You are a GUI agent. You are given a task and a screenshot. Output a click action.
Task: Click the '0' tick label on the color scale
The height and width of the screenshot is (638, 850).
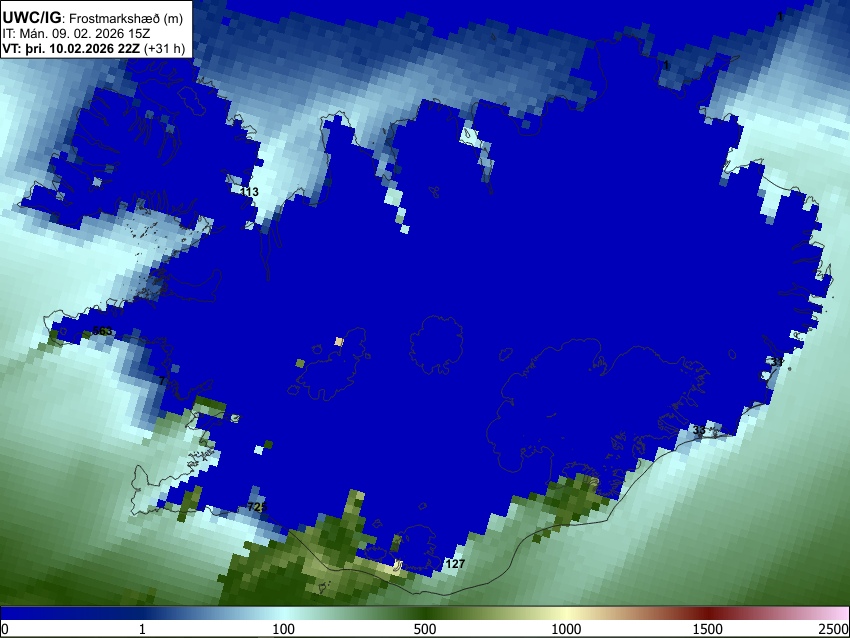click(5, 629)
